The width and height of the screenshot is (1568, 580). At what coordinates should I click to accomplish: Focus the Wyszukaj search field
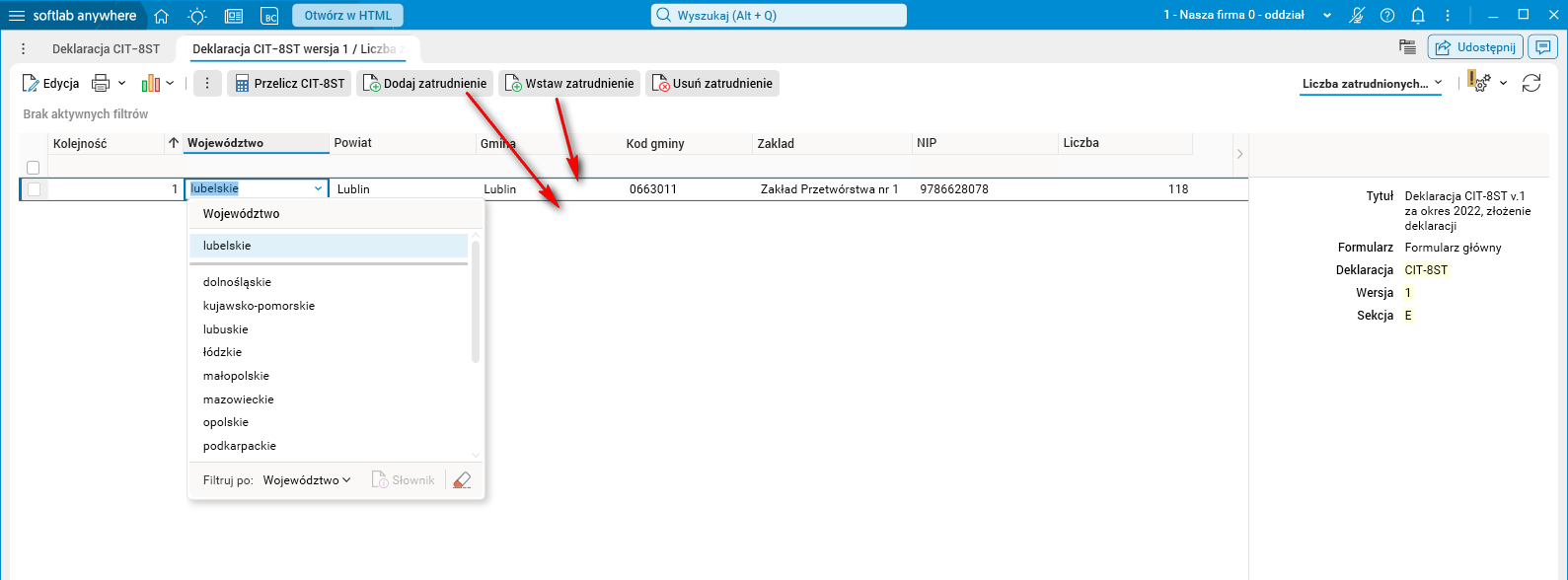[x=779, y=16]
